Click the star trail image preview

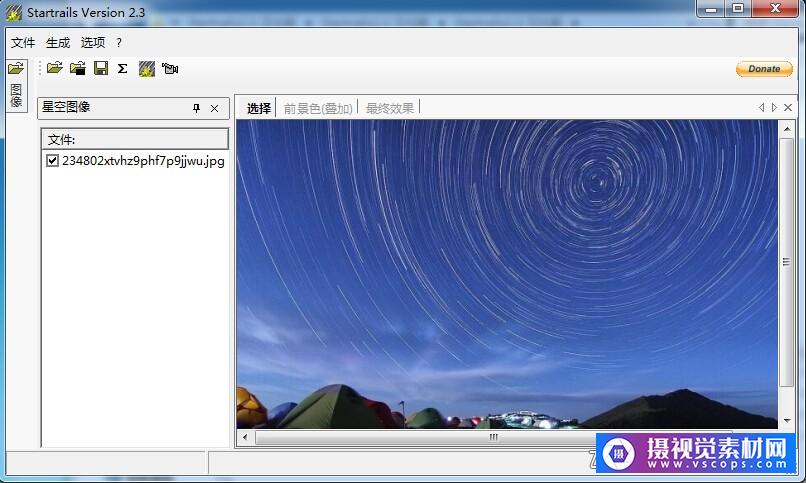tap(507, 274)
